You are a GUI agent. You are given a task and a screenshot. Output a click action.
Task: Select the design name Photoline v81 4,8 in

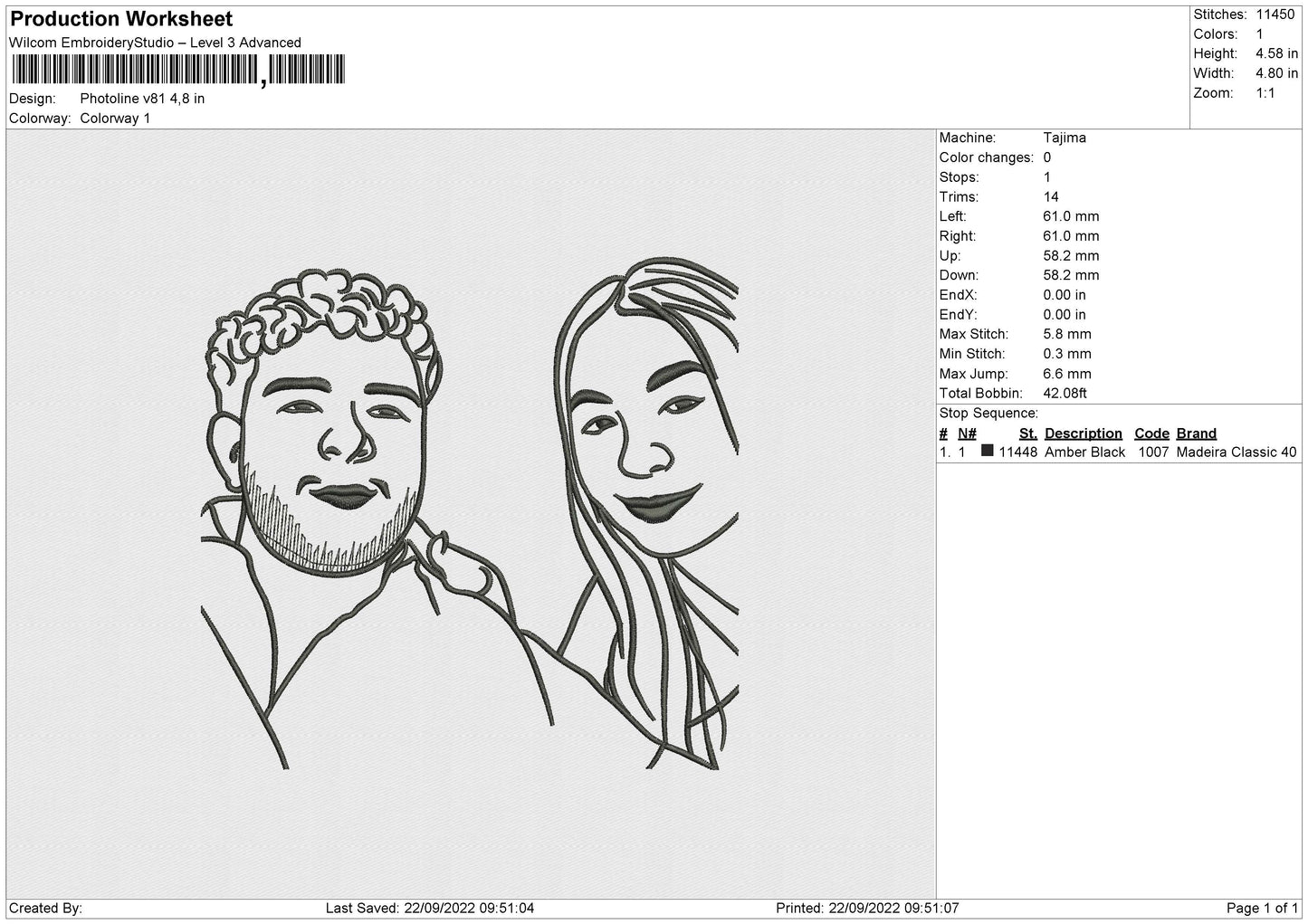pos(142,99)
